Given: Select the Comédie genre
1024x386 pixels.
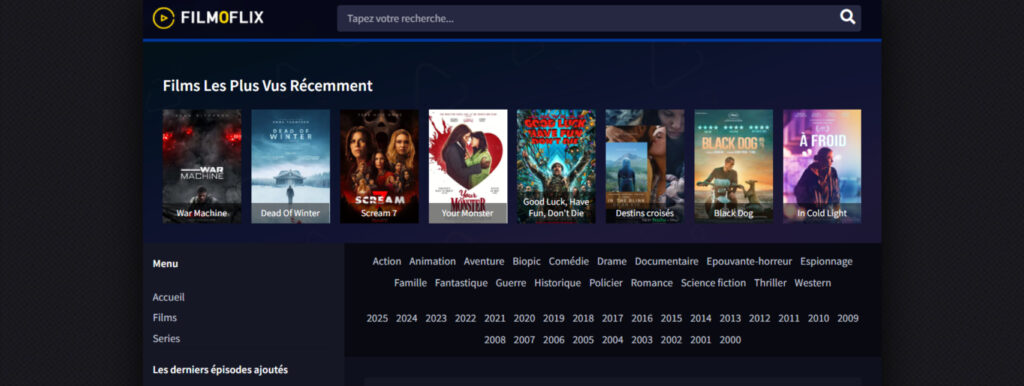Looking at the screenshot, I should [569, 261].
